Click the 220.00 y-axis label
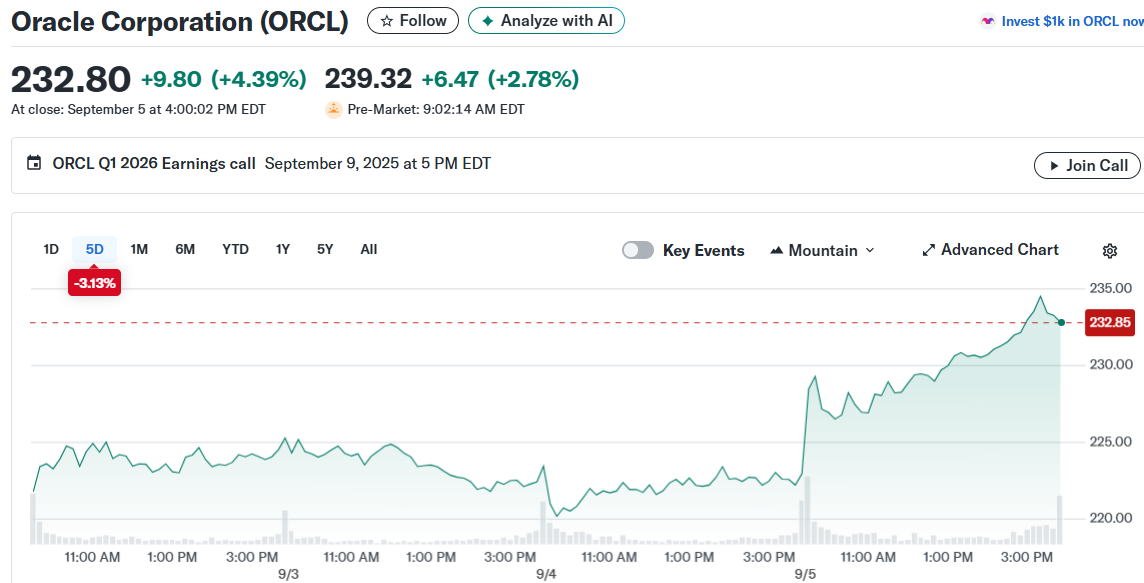 [x=1110, y=518]
